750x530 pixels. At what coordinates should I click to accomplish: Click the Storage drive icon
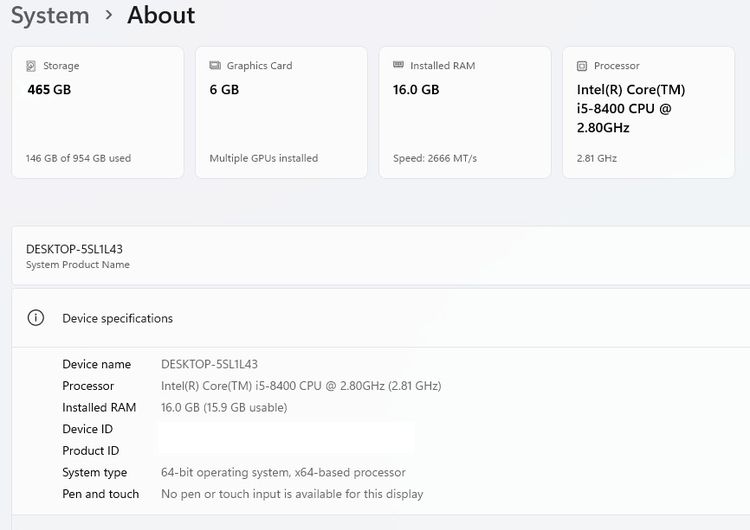[32, 66]
